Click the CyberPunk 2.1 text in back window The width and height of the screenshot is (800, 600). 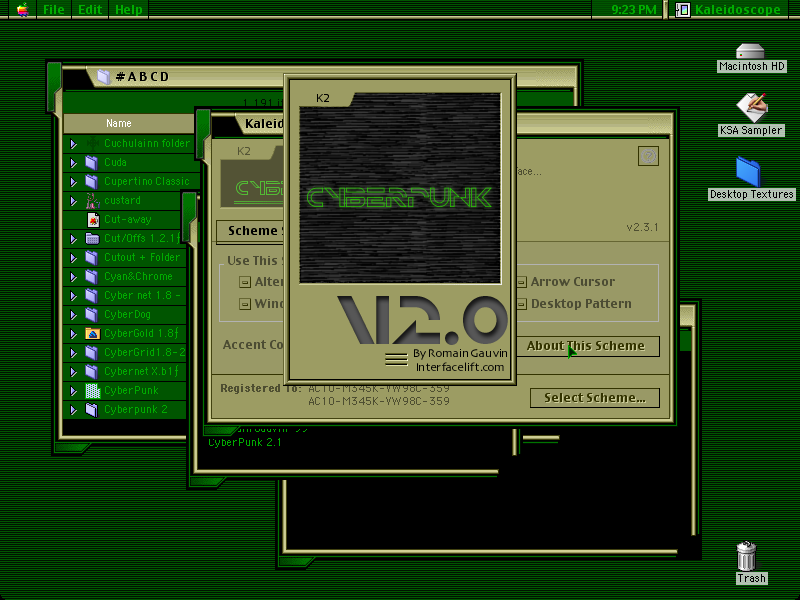click(245, 442)
